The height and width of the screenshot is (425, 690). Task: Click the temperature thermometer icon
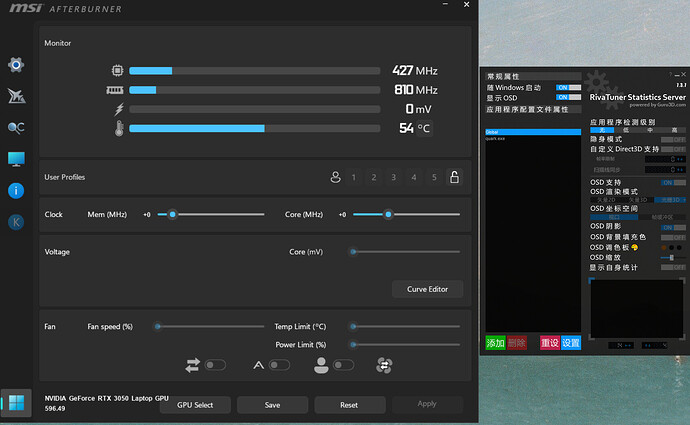(x=119, y=128)
